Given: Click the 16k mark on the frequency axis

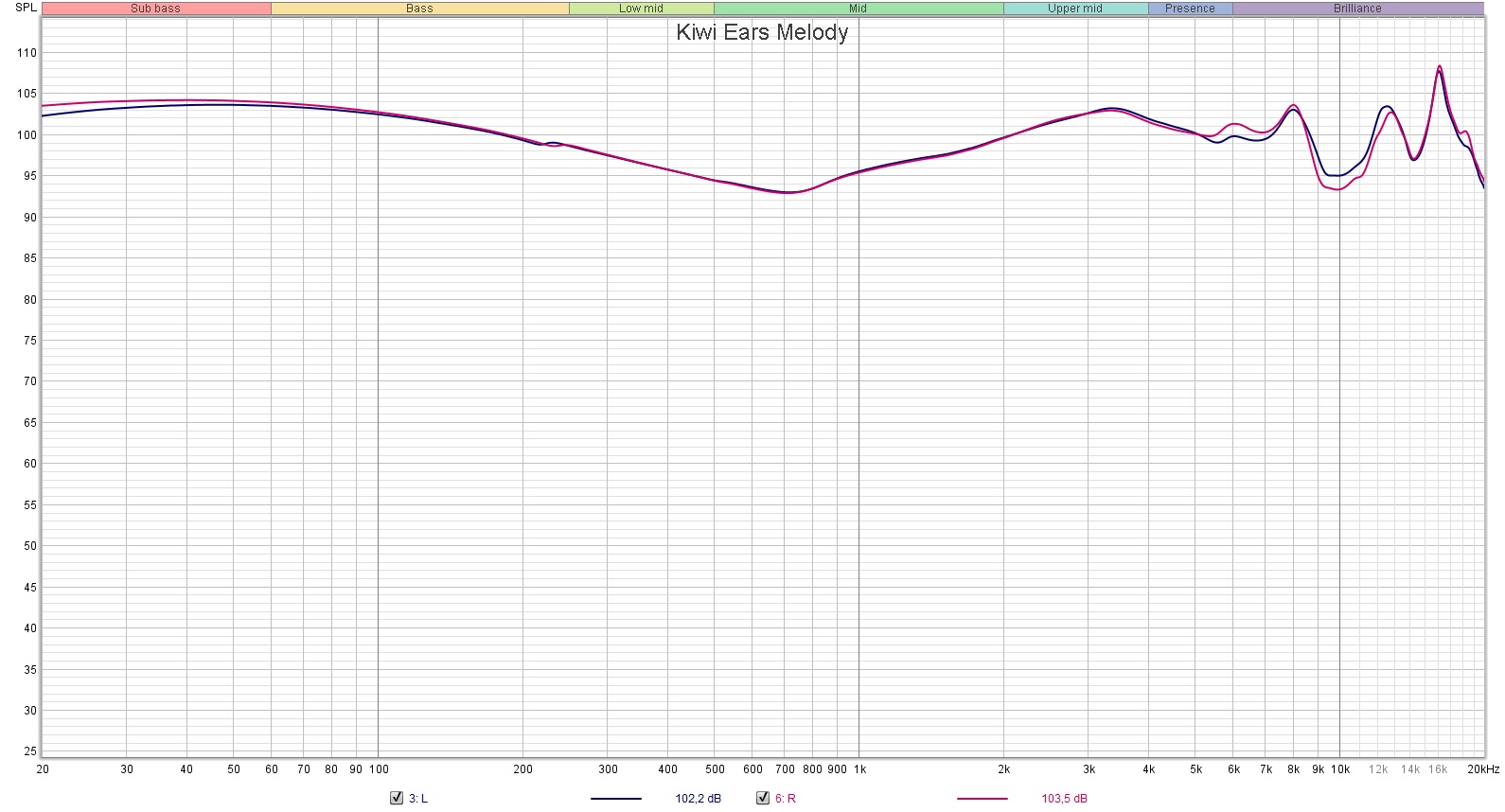Looking at the screenshot, I should click(1438, 769).
